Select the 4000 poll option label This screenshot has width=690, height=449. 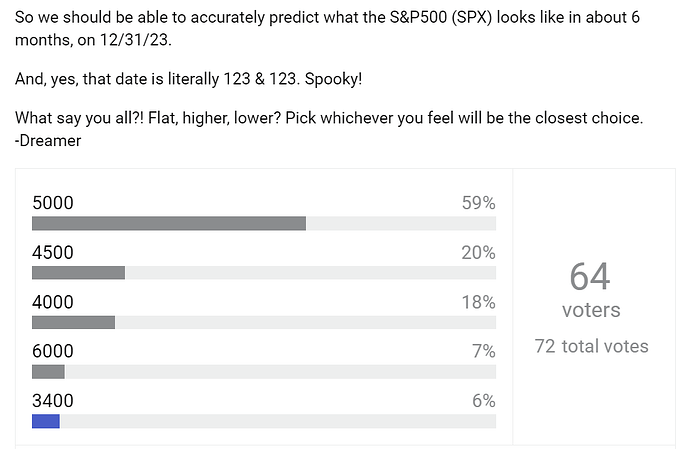(53, 302)
